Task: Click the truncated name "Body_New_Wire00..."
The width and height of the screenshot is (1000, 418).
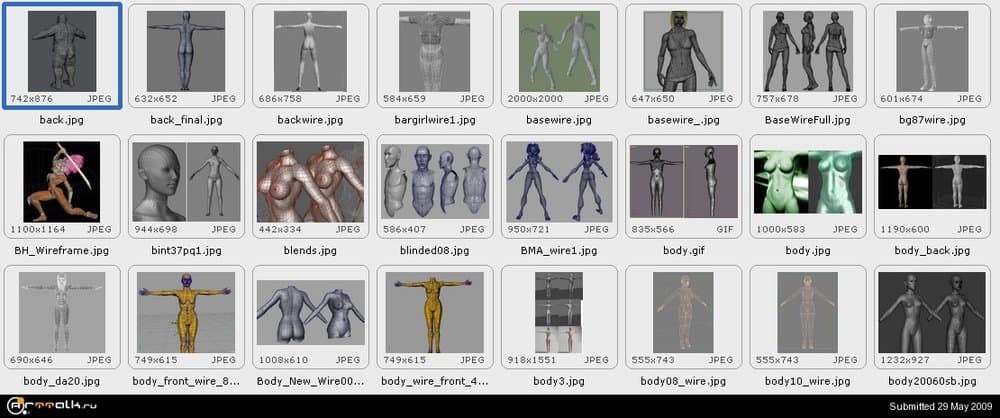Action: (x=311, y=382)
